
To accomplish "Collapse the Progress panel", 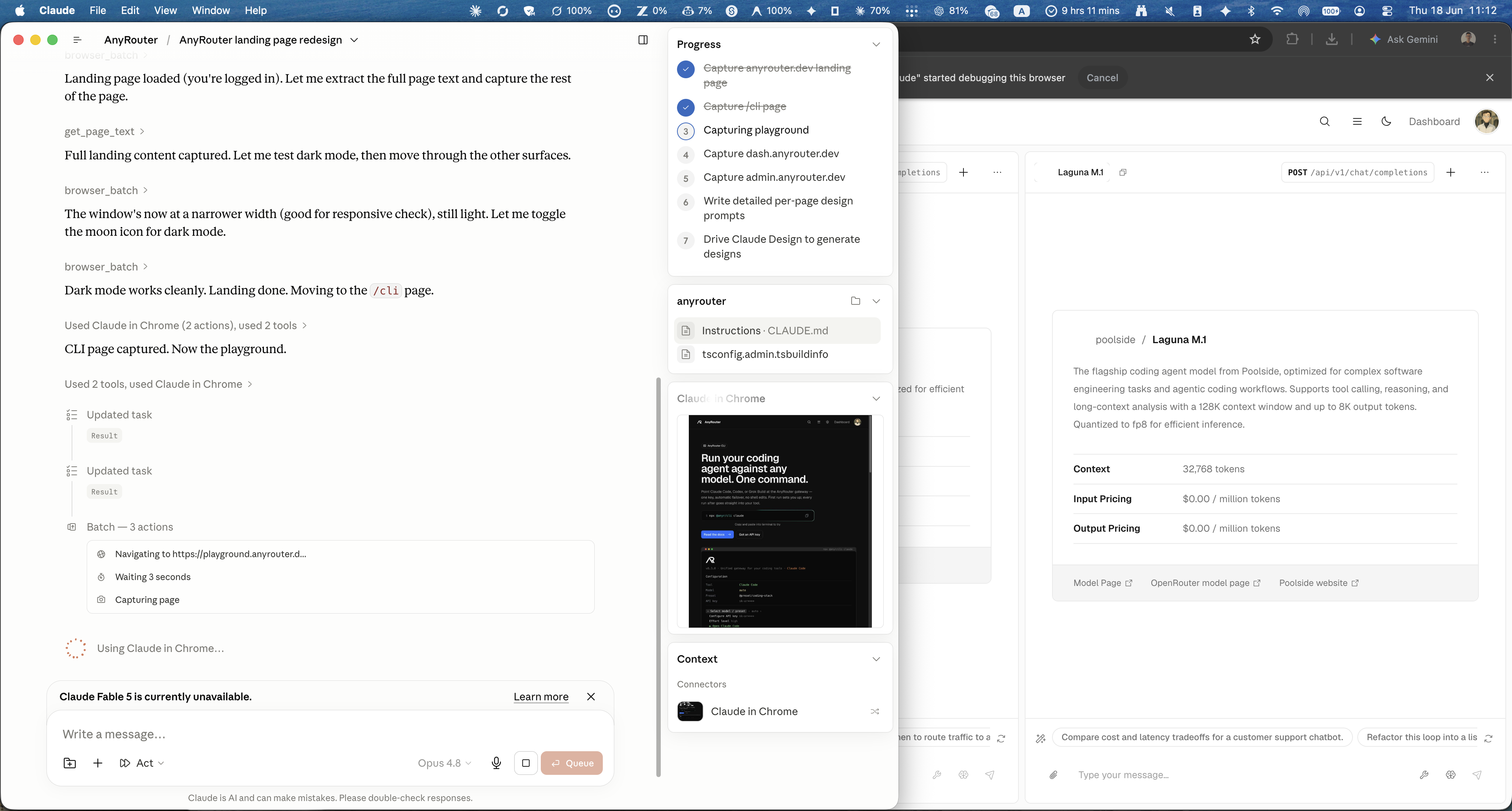I will [x=876, y=45].
